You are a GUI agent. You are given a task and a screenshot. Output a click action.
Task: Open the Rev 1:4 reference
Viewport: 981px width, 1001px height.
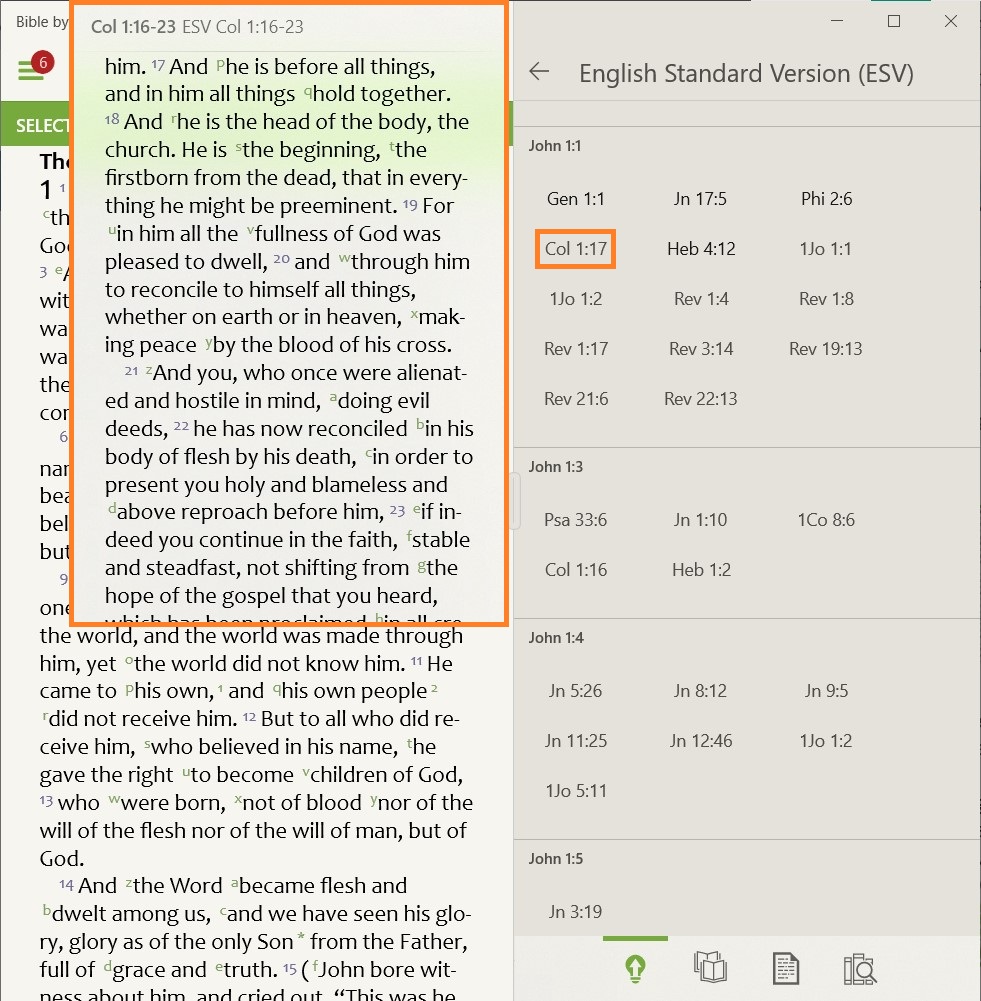coord(701,299)
